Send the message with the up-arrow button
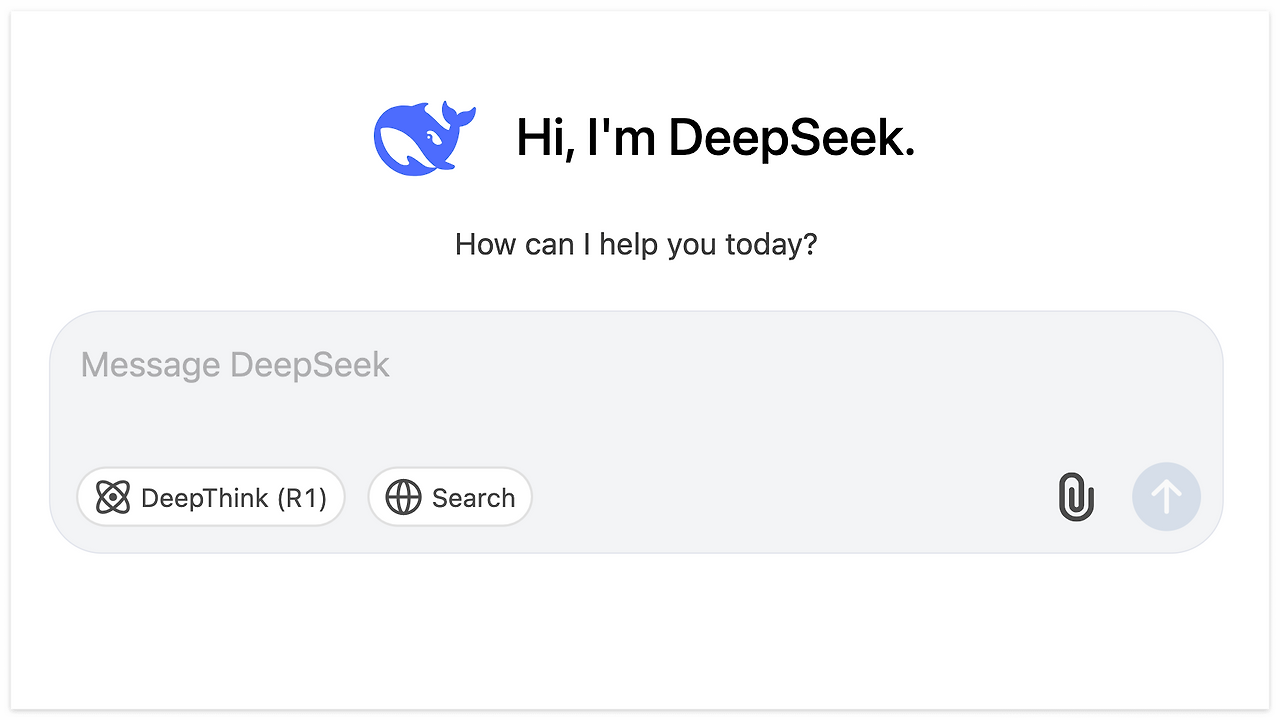The image size is (1280, 720). tap(1166, 497)
